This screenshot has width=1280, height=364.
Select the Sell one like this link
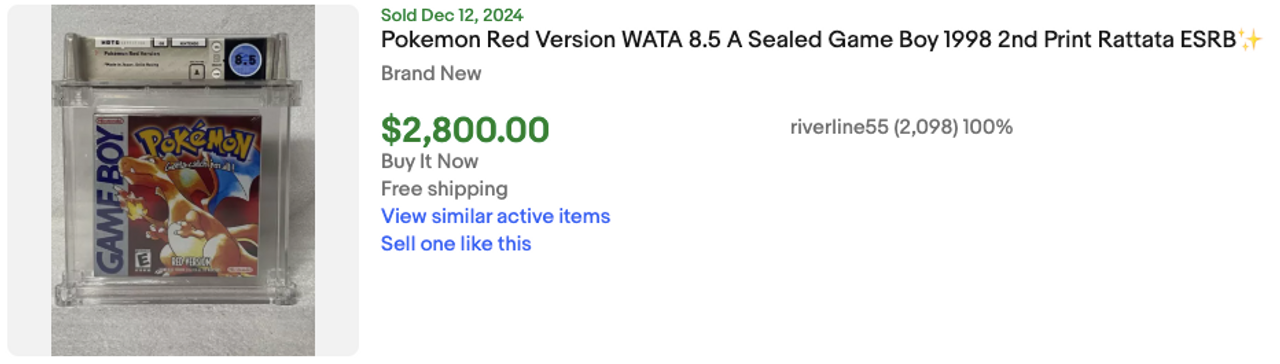(x=456, y=243)
